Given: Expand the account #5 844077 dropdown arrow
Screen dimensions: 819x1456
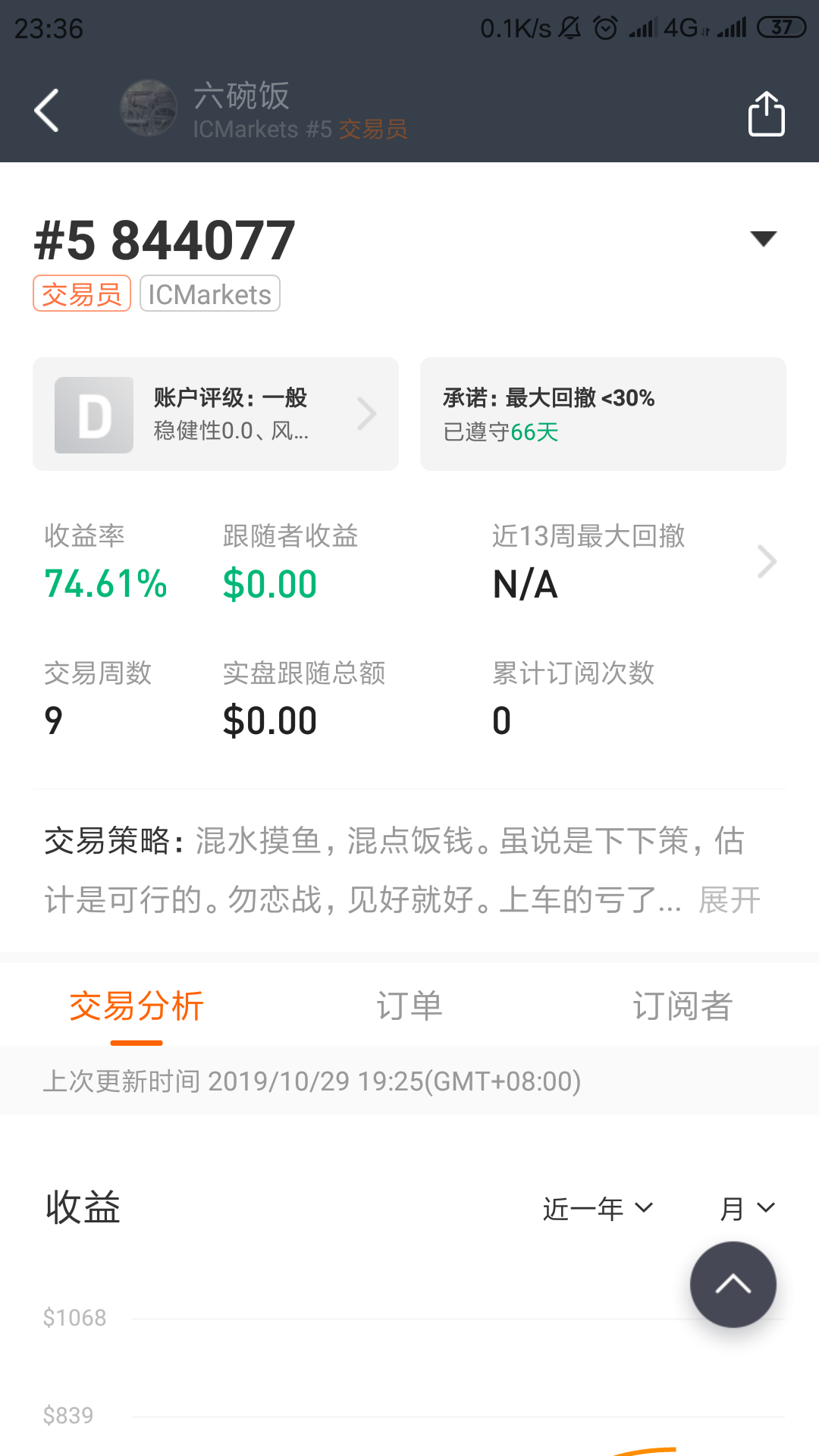Looking at the screenshot, I should pos(763,239).
